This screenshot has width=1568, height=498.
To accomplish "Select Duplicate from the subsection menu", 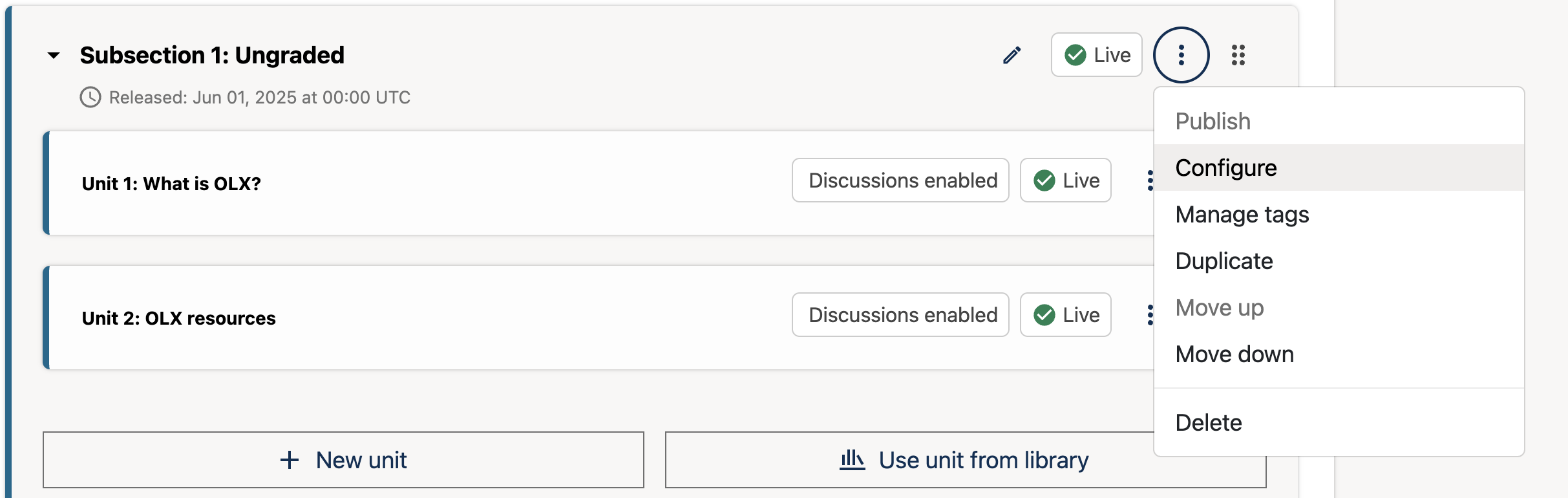I will [x=1224, y=261].
